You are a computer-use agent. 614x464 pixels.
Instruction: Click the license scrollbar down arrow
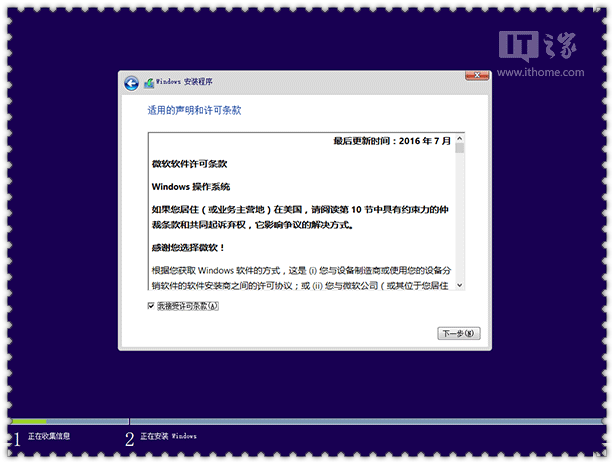[x=460, y=285]
